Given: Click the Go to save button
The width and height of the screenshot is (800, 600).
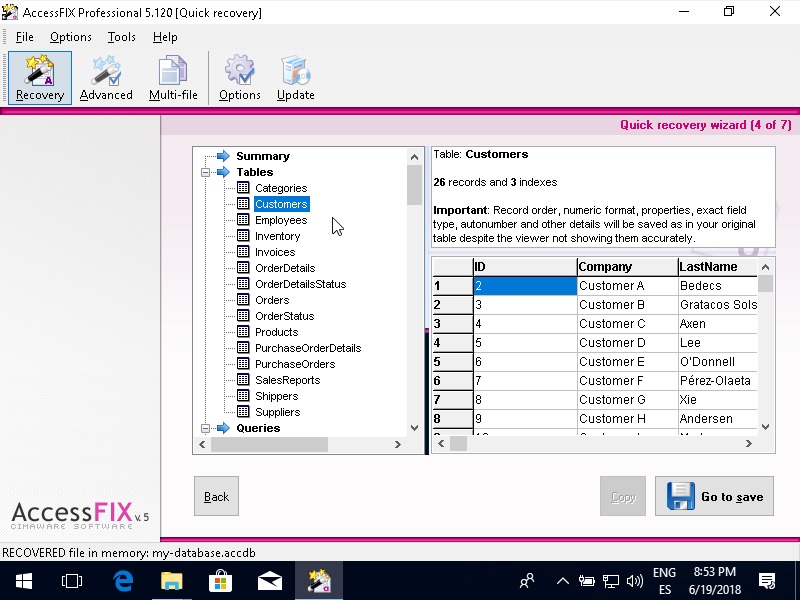Looking at the screenshot, I should click(714, 496).
